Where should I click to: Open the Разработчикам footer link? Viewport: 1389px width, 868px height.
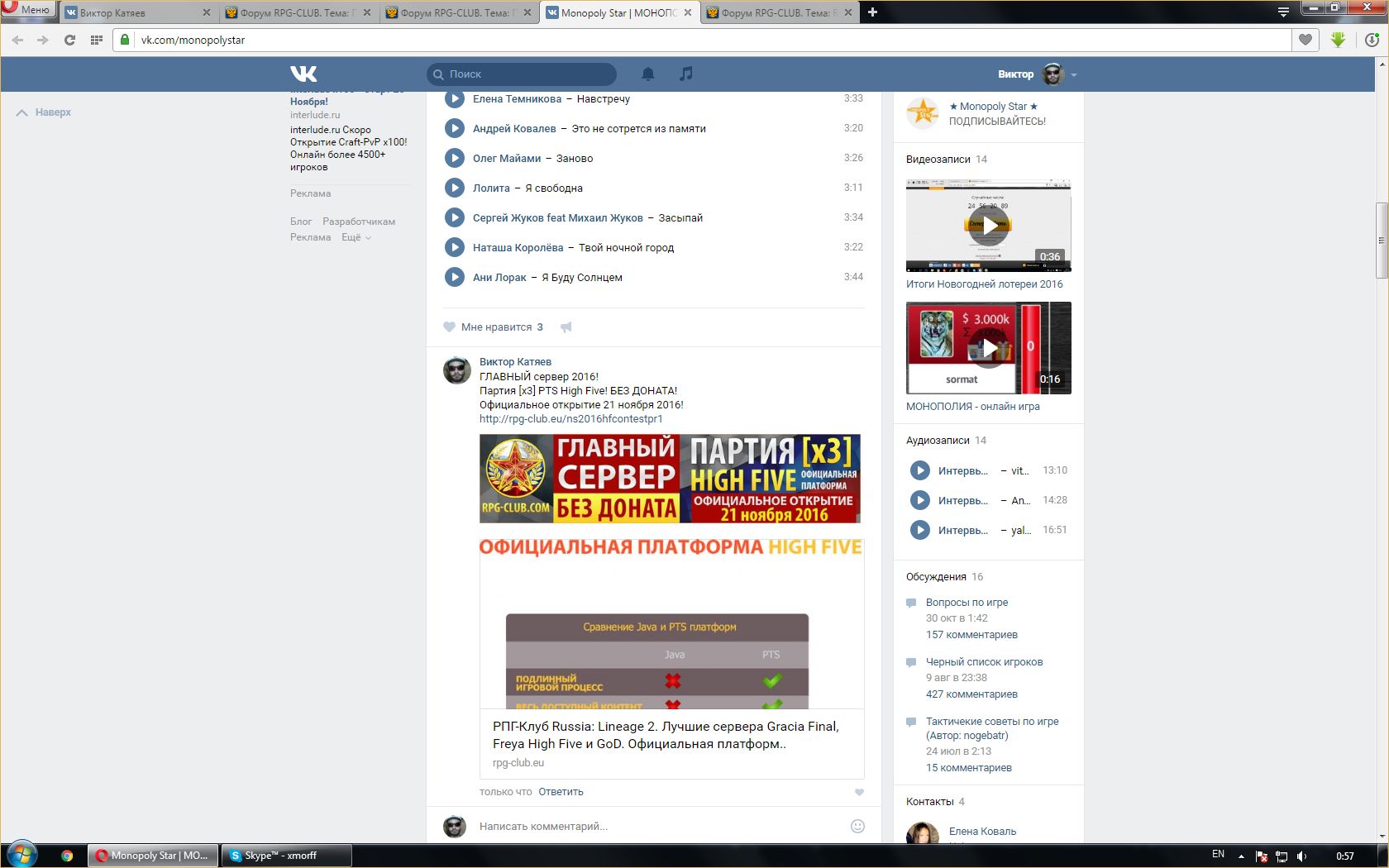point(359,222)
